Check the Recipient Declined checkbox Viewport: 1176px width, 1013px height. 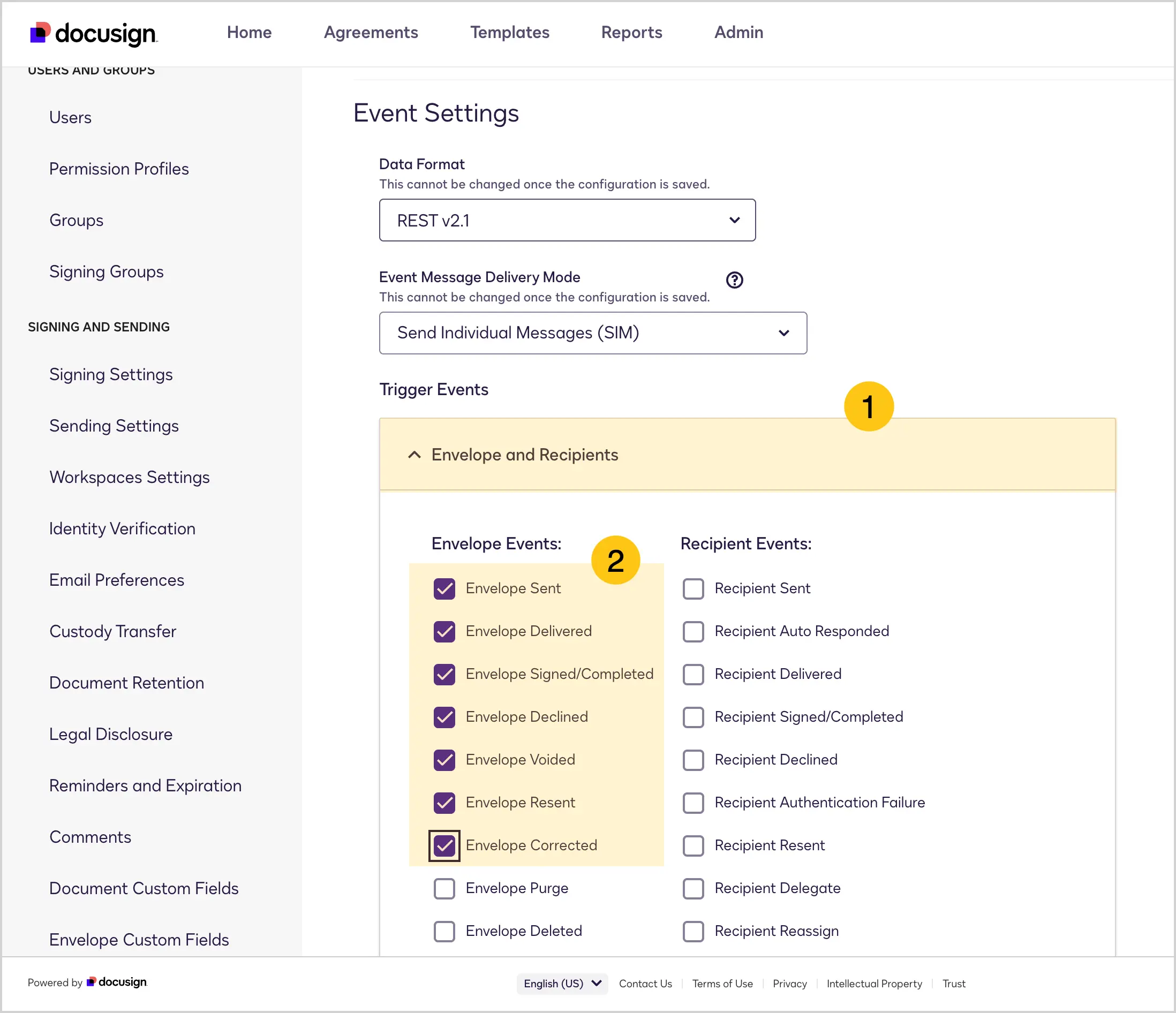coord(693,760)
